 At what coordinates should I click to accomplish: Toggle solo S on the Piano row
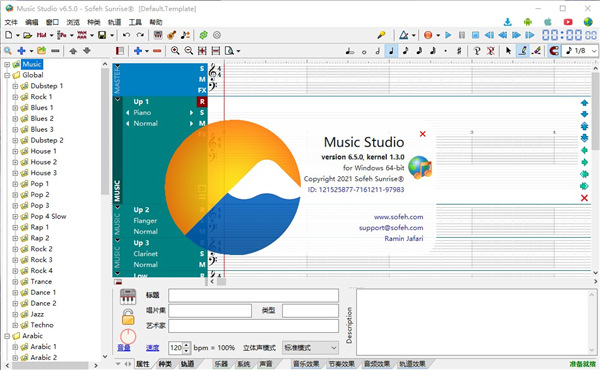202,112
